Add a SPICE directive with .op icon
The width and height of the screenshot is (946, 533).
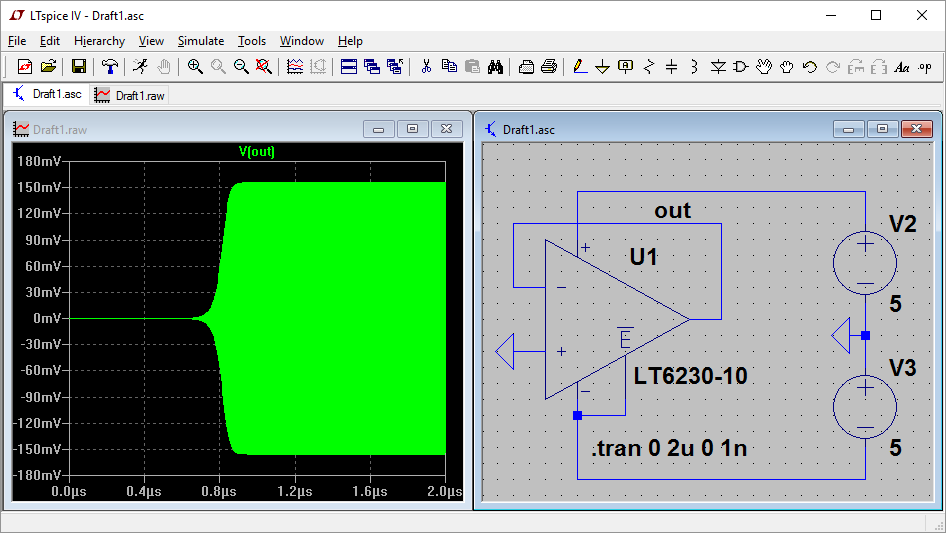tap(925, 67)
